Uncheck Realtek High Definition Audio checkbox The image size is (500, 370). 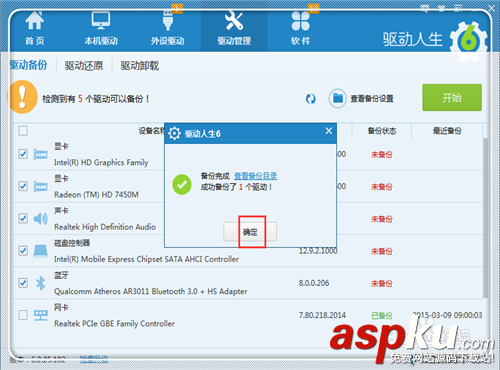coord(23,218)
